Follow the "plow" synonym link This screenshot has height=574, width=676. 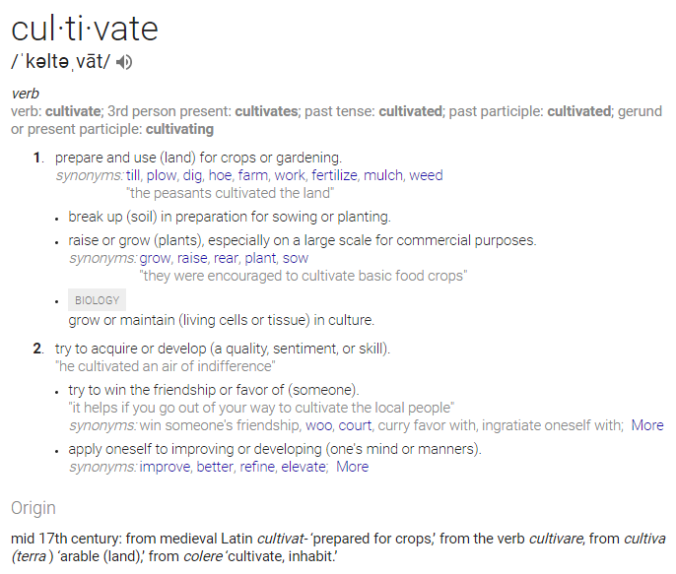[161, 175]
